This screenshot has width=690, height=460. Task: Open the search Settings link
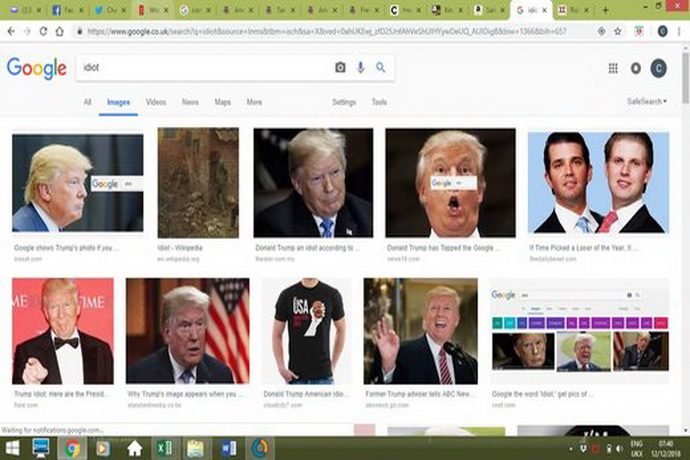tap(344, 102)
